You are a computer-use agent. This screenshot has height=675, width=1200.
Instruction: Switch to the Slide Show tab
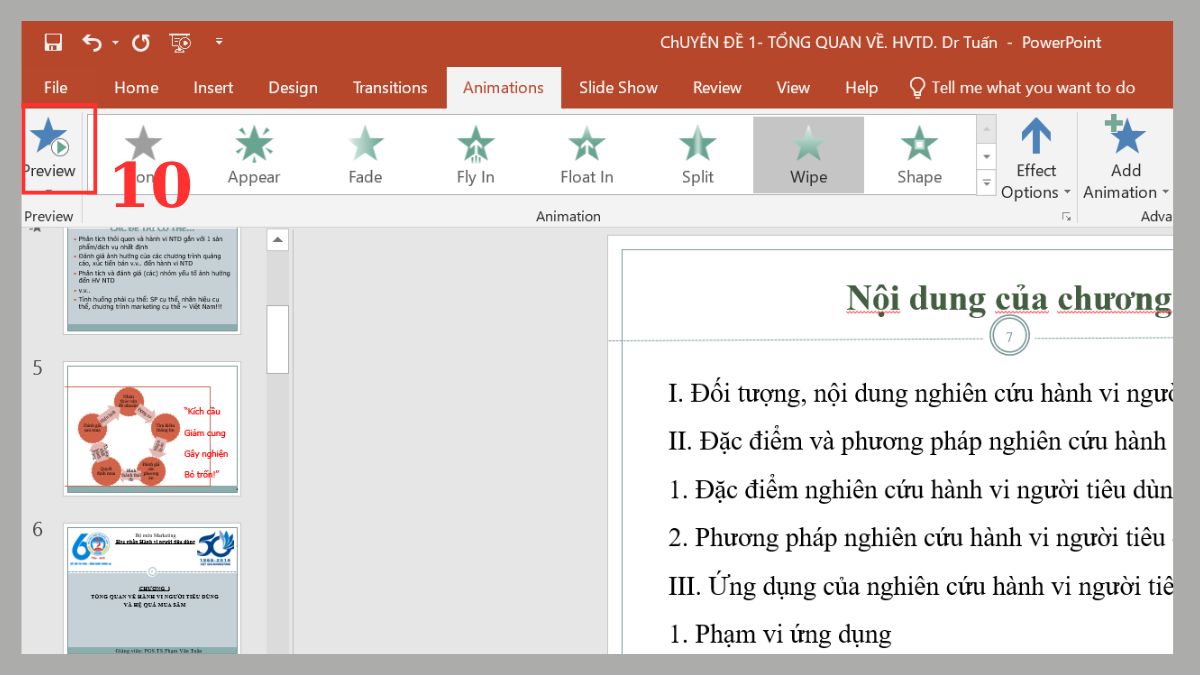pos(617,88)
